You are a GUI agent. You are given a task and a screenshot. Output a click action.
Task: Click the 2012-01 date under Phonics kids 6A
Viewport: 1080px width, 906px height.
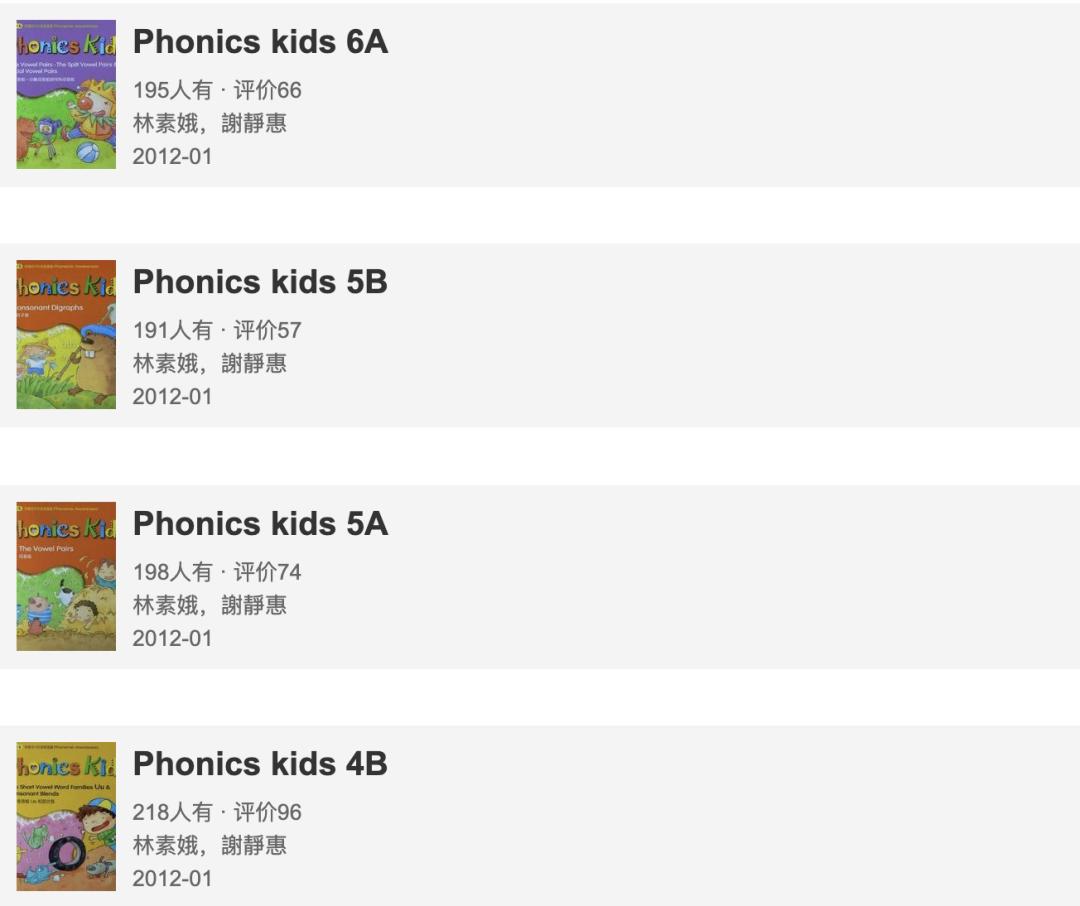173,156
